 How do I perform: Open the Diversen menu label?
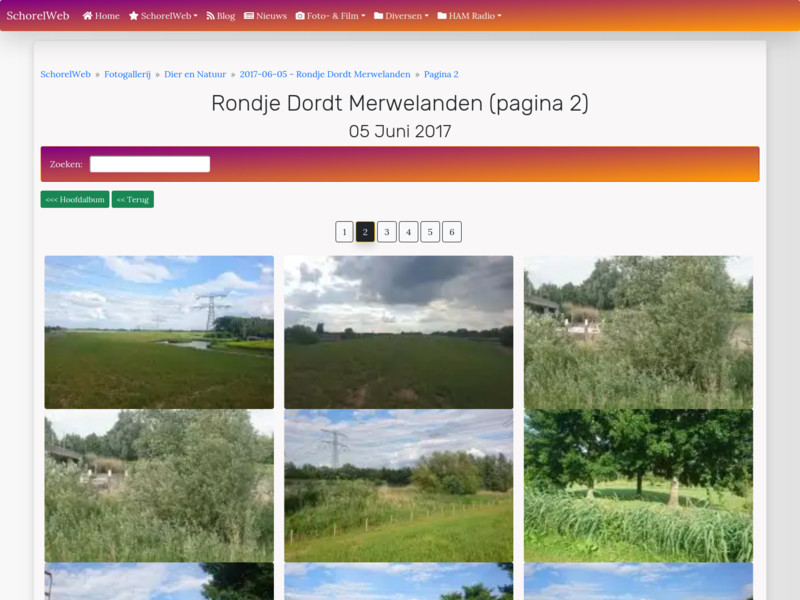coord(403,16)
